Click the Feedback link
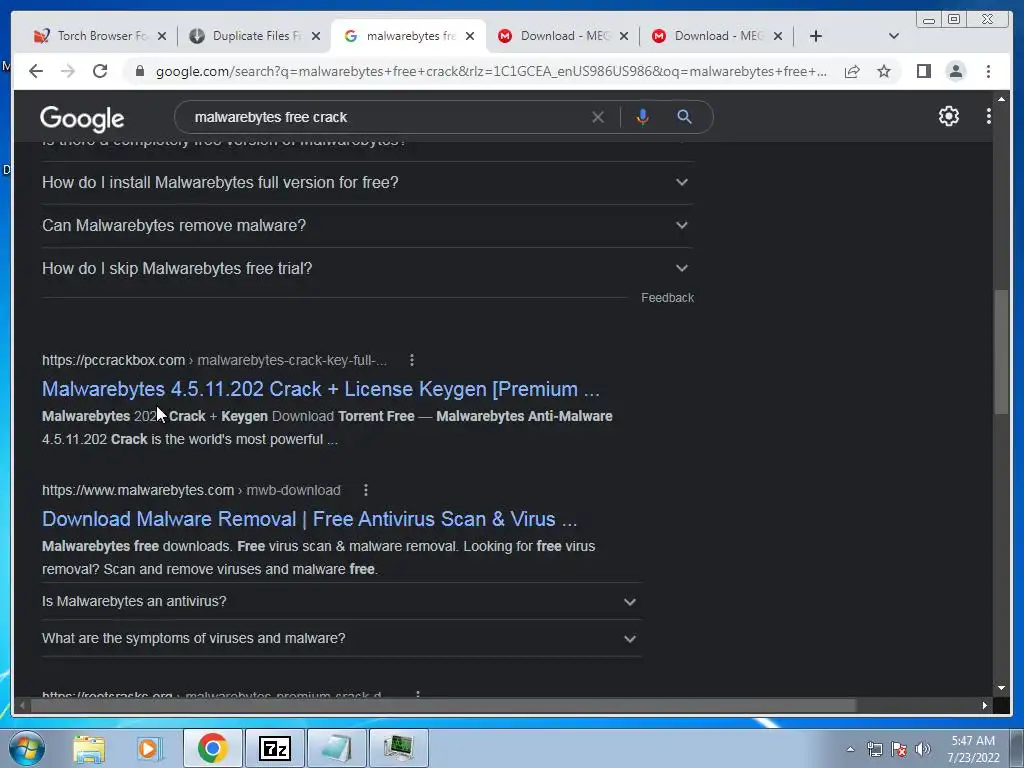This screenshot has width=1024, height=768. pyautogui.click(x=667, y=298)
